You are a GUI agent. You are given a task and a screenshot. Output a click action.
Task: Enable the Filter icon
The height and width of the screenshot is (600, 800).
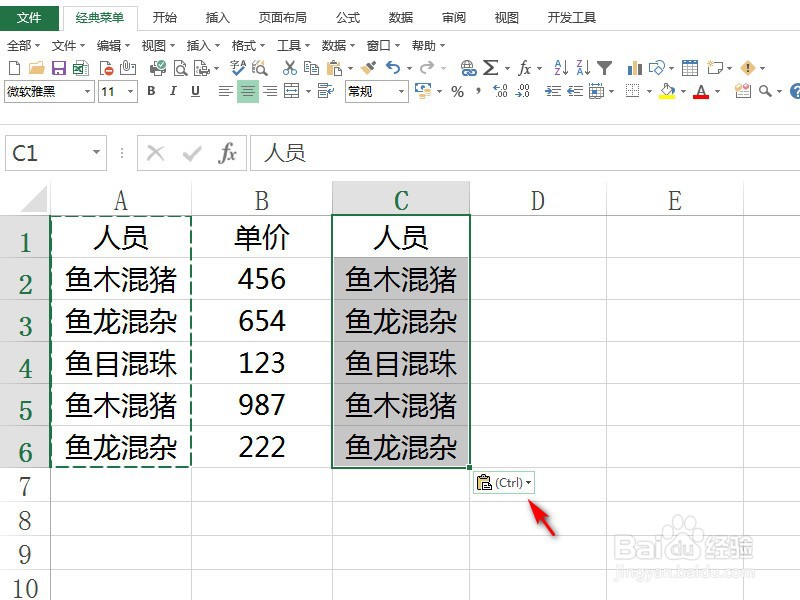pos(606,69)
